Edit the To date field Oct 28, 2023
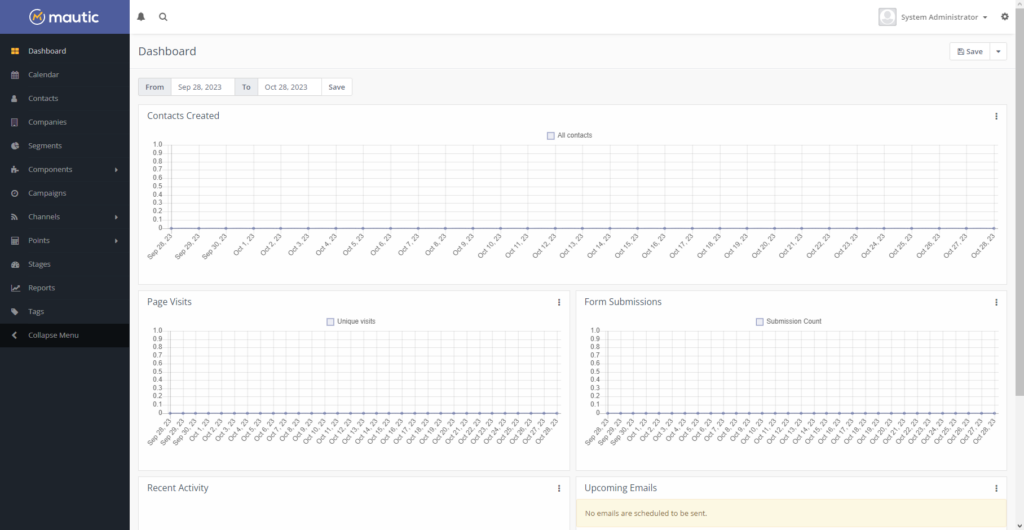 tap(289, 87)
